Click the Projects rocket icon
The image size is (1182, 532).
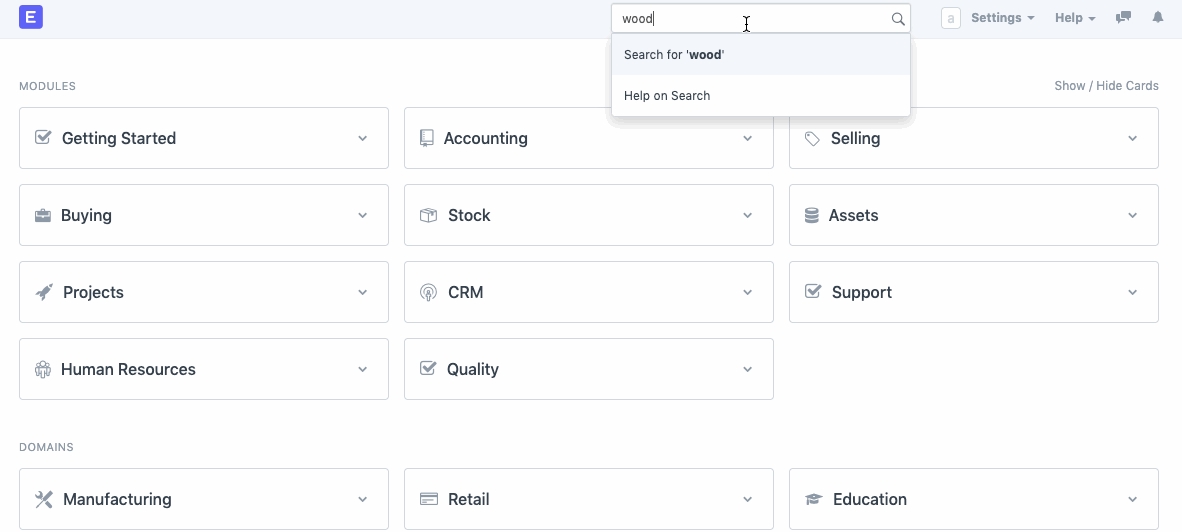(44, 292)
